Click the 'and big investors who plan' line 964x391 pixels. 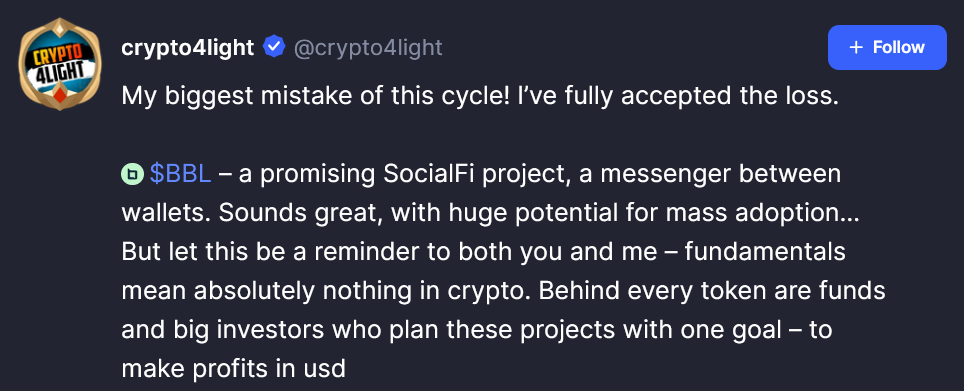click(476, 330)
